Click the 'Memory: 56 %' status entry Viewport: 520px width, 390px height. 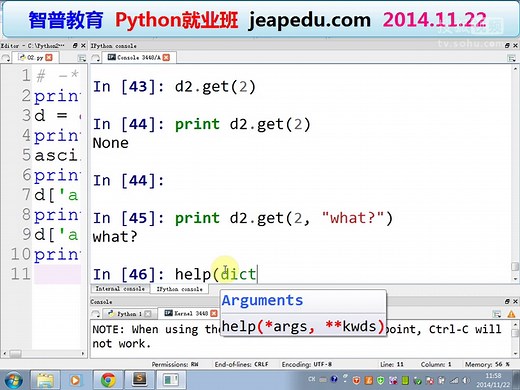tap(487, 364)
